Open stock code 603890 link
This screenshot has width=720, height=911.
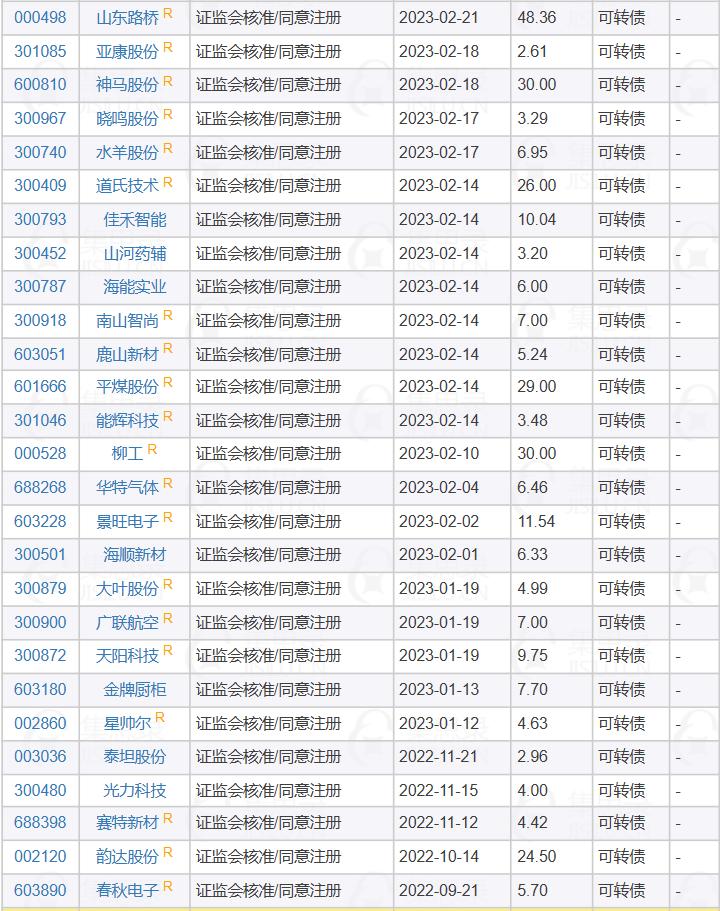point(40,890)
